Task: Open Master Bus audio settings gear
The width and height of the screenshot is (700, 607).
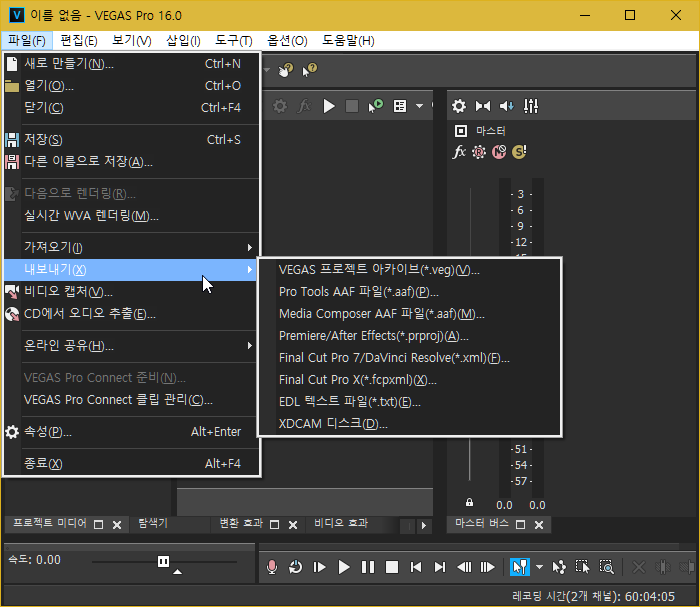Action: click(459, 106)
